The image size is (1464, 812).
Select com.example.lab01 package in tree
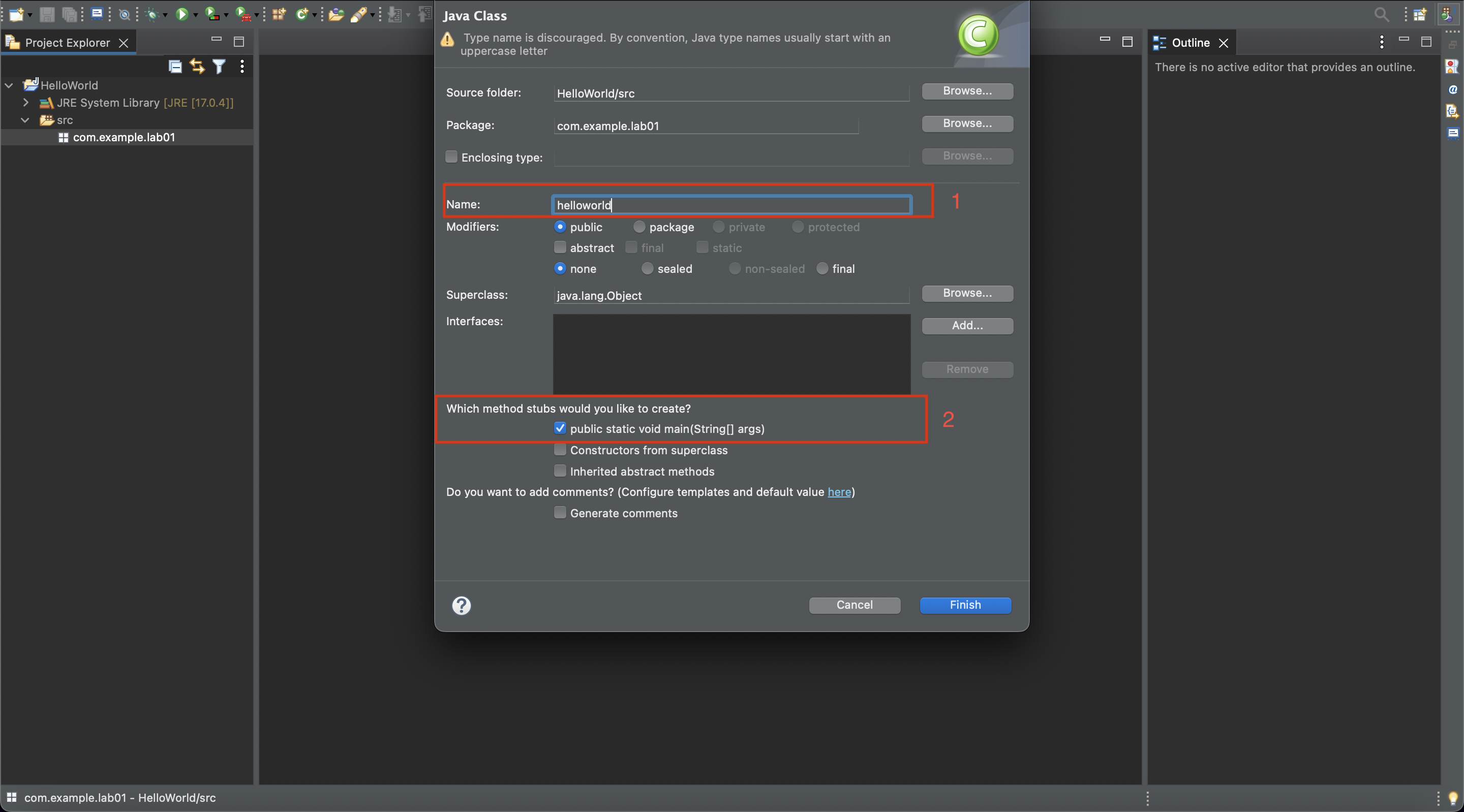[124, 137]
